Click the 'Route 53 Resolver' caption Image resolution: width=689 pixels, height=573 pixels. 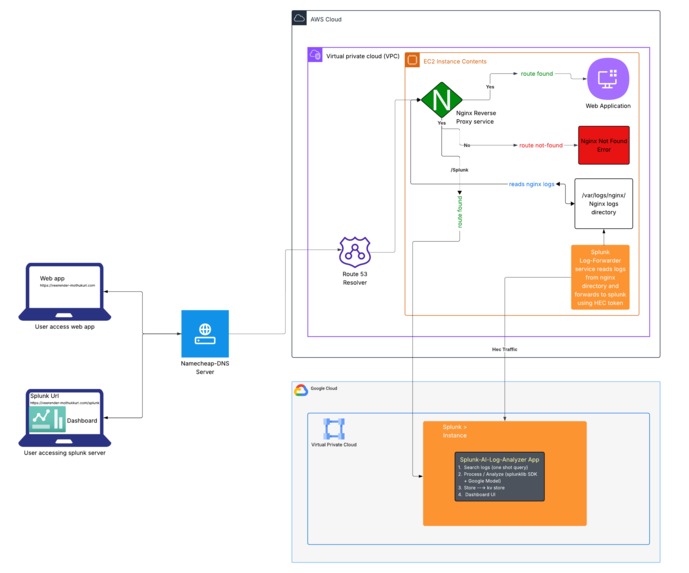pos(355,278)
